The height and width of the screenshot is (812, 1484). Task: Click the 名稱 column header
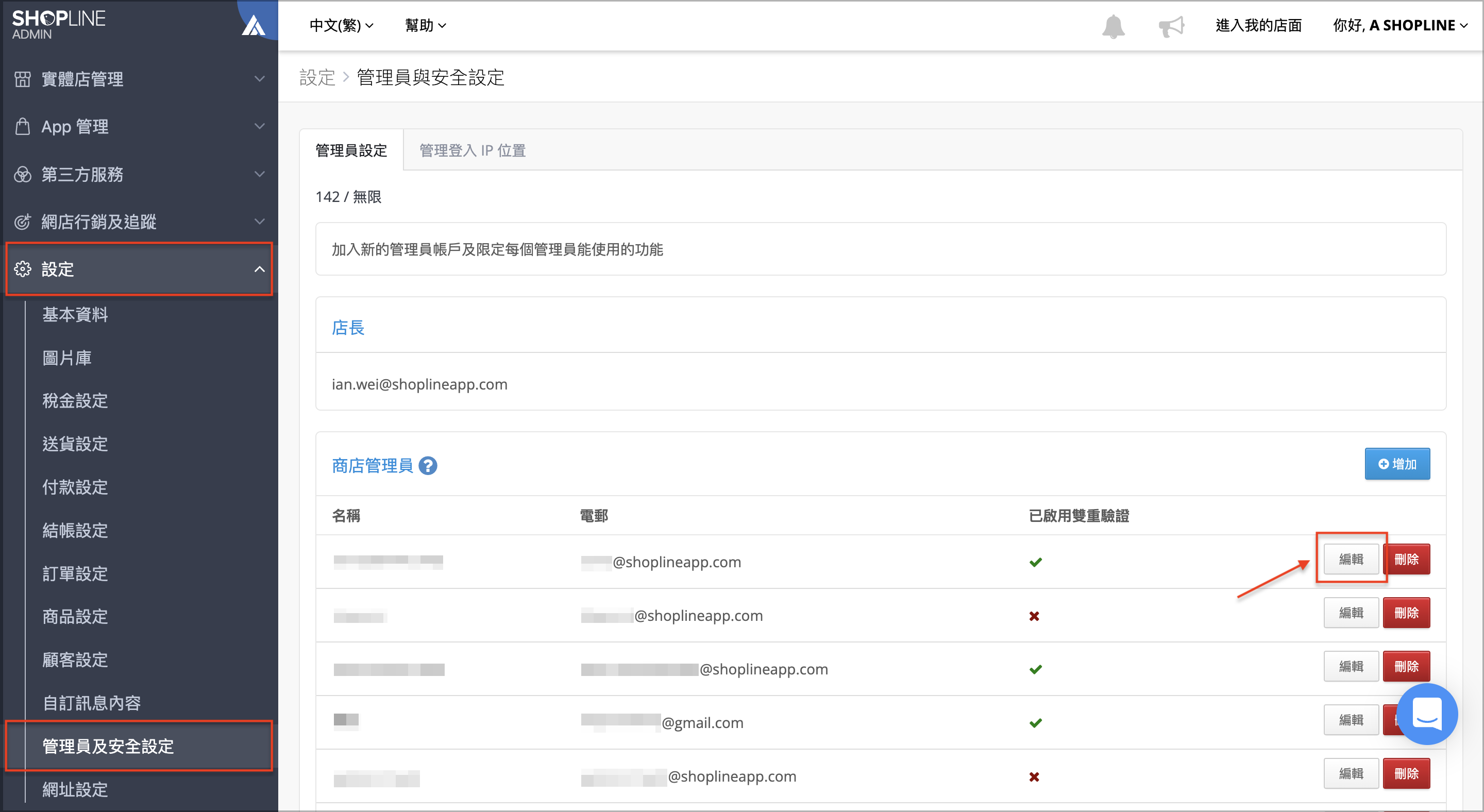(346, 515)
